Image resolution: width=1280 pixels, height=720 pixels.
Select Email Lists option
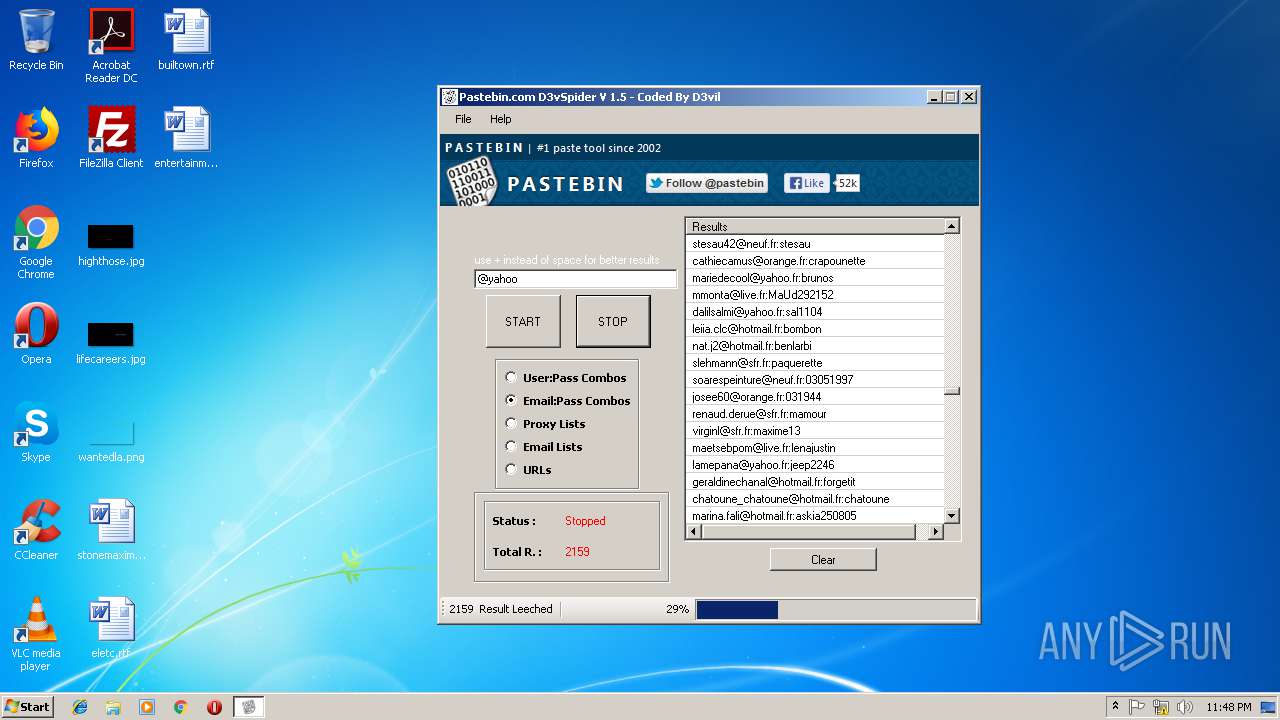tap(544, 447)
